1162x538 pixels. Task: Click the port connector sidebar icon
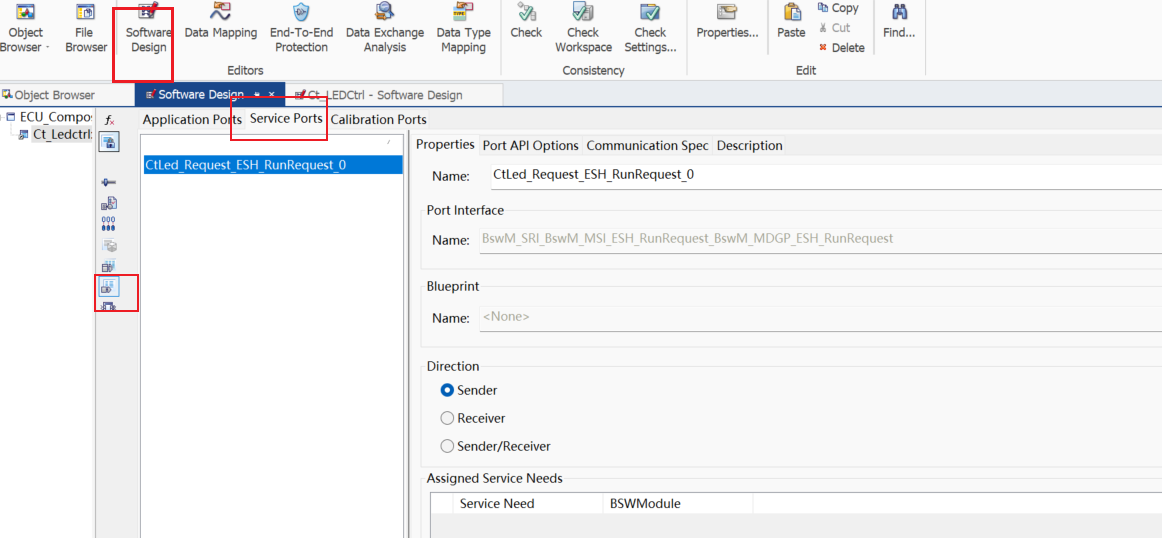tap(109, 182)
